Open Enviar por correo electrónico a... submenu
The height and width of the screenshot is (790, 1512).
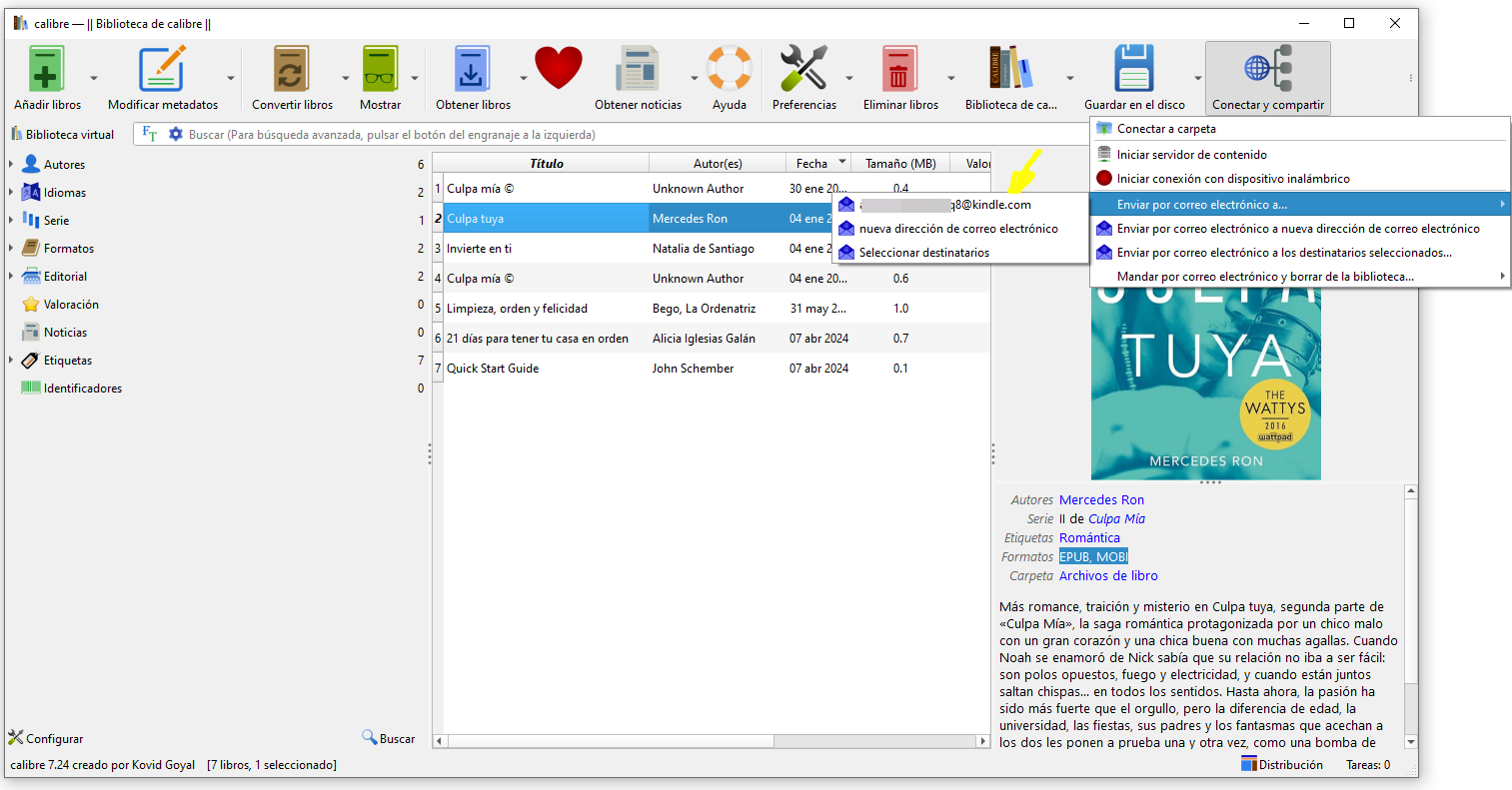click(1300, 205)
